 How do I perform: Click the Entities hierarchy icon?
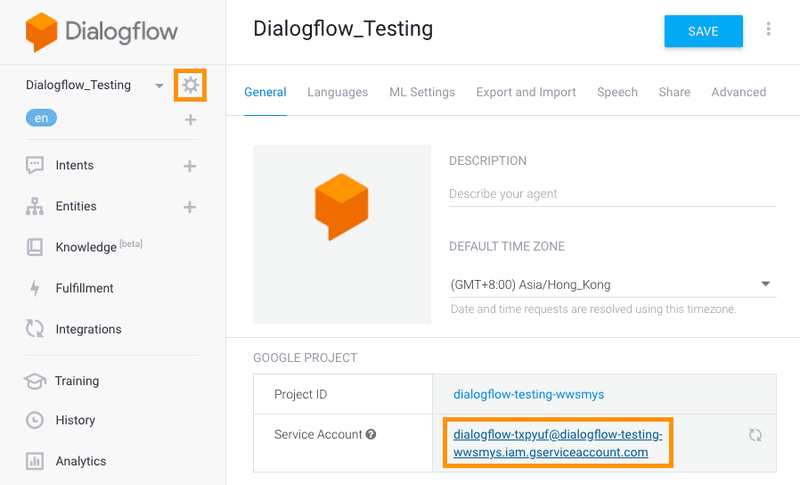point(35,206)
